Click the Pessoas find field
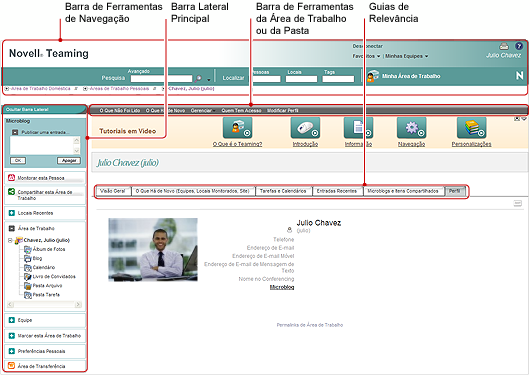Screen dimensions: 530x375 click(x=266, y=79)
